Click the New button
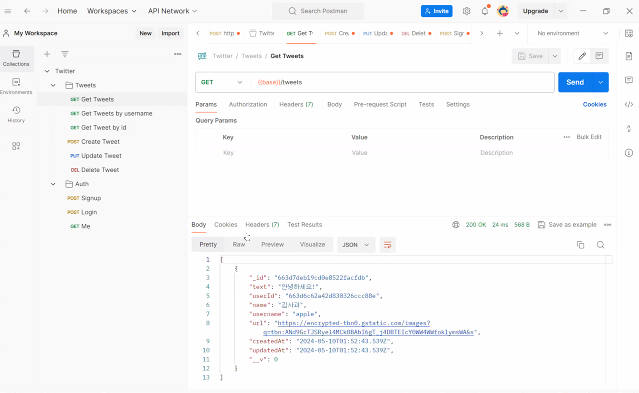 (x=145, y=33)
